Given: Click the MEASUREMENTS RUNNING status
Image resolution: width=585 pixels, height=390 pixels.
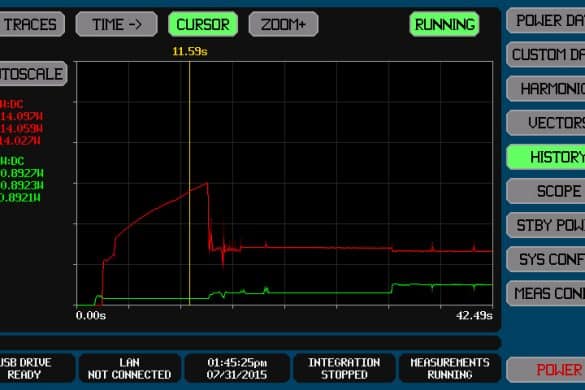Looking at the screenshot, I should pyautogui.click(x=450, y=368).
